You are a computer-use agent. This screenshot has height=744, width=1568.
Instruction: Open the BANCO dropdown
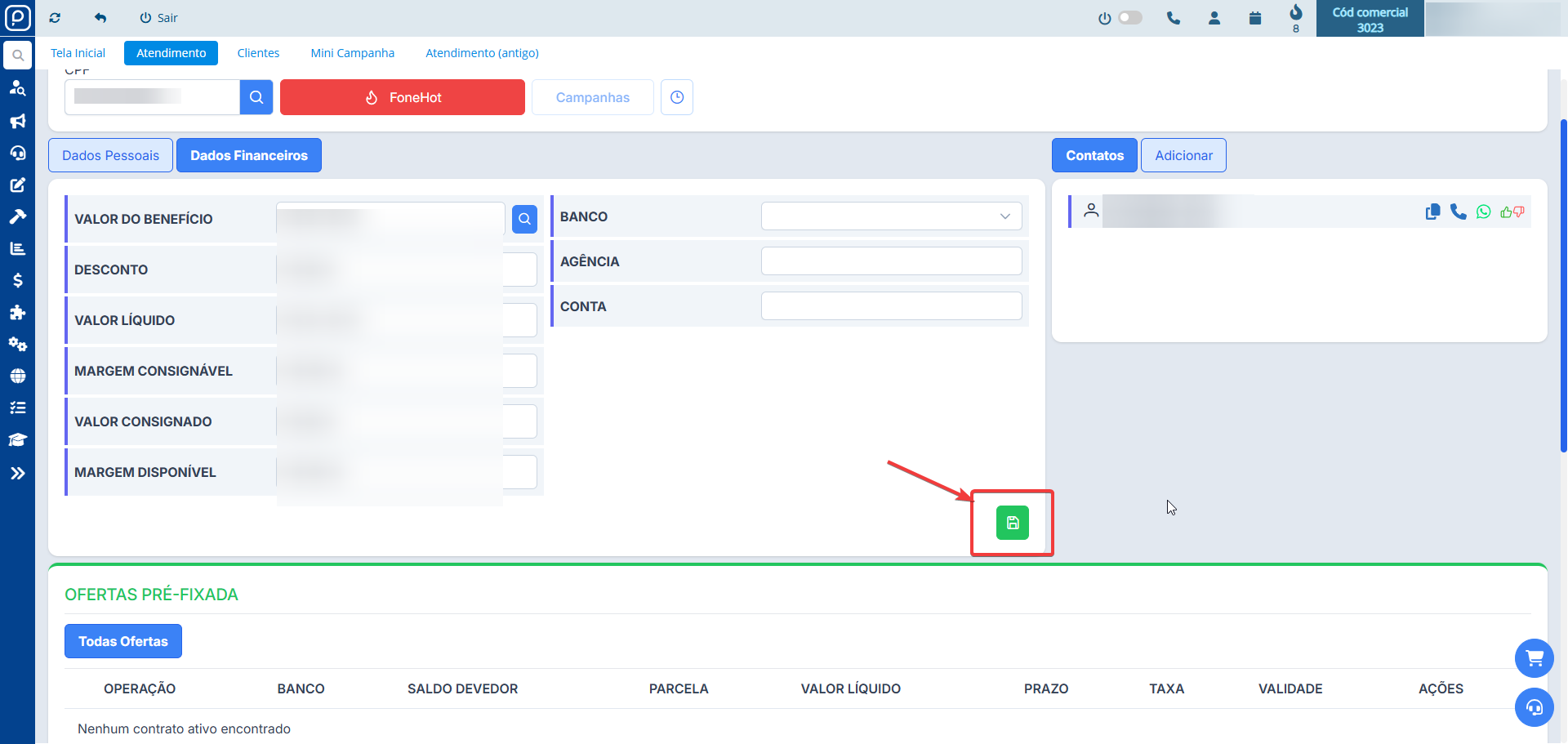point(891,216)
